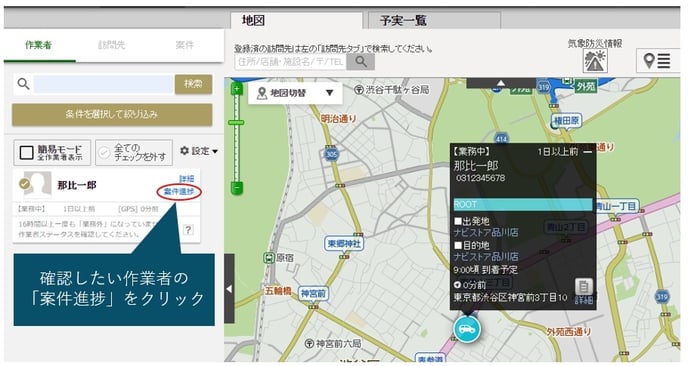
Task: Open the 案件 tab in left panel
Action: pyautogui.click(x=184, y=45)
